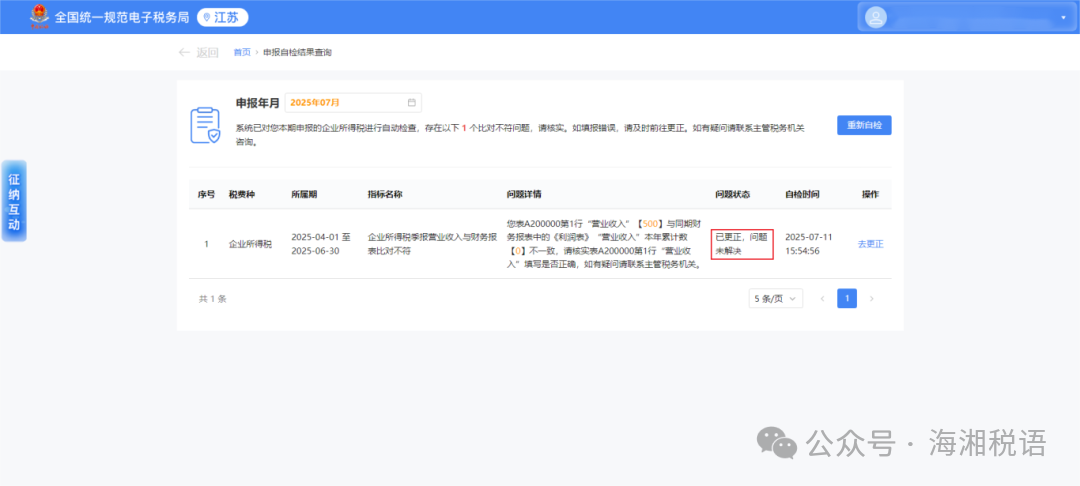Select the 2025-07-11 15:54:56 timestamp cell

809,244
